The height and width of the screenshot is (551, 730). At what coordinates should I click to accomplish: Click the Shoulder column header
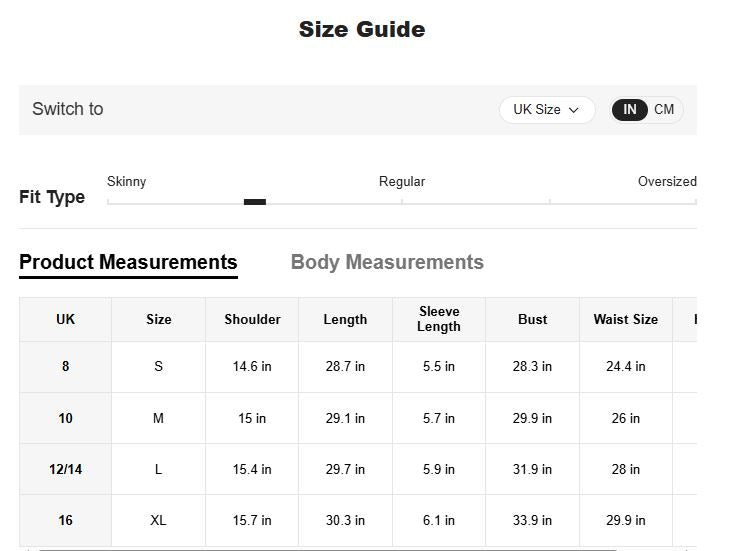252,319
